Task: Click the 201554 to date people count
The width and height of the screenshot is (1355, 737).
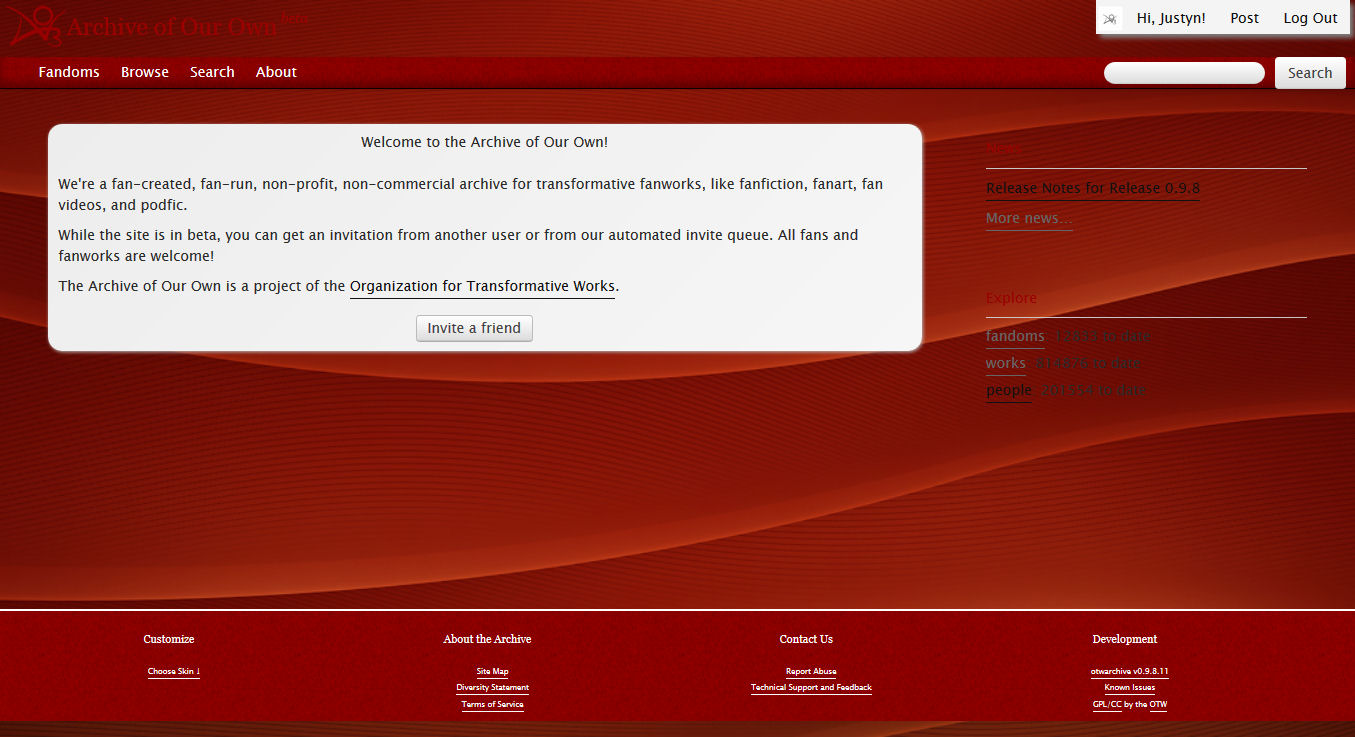Action: point(1094,390)
